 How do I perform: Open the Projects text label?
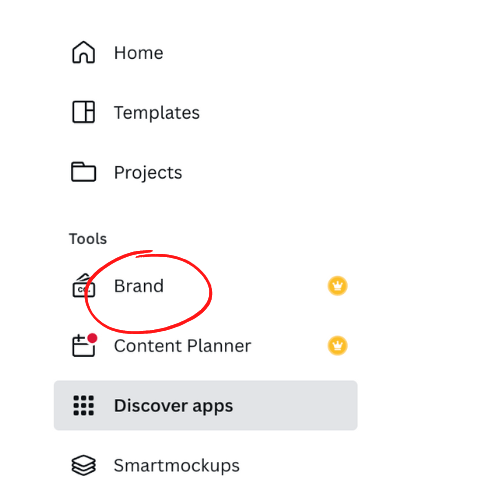tap(148, 172)
